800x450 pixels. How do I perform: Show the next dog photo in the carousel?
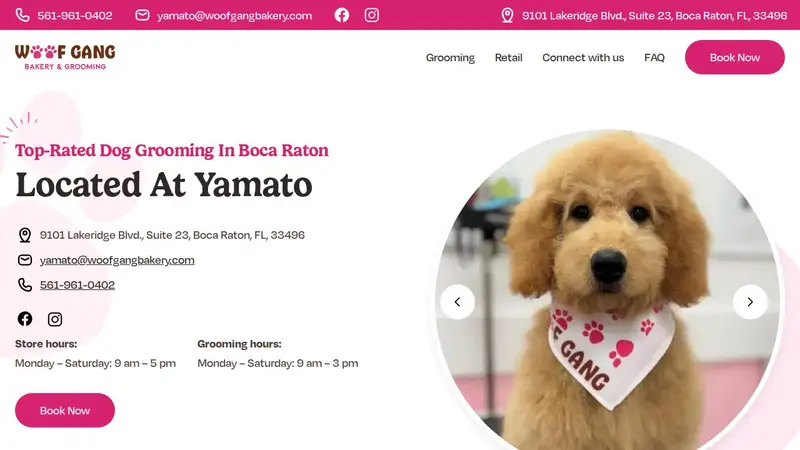pyautogui.click(x=750, y=302)
